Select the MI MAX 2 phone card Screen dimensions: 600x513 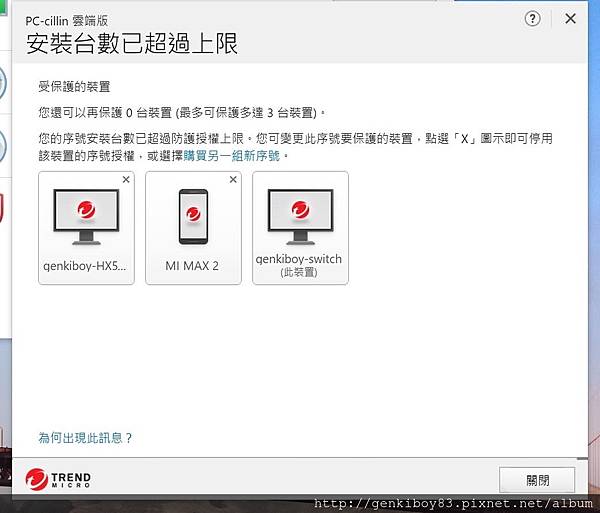pos(193,228)
